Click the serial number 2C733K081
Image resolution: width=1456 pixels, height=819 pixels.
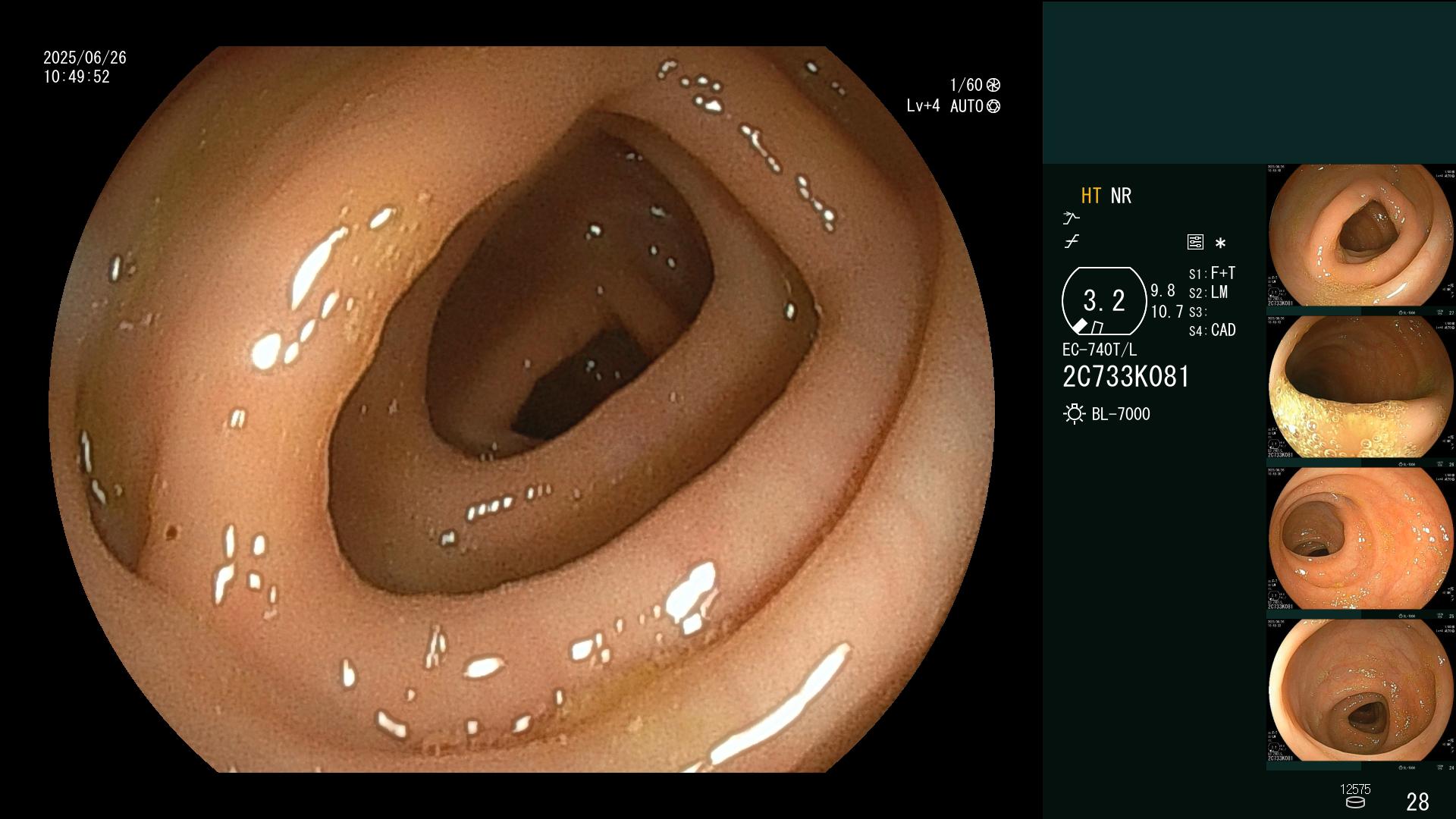[x=1126, y=377]
